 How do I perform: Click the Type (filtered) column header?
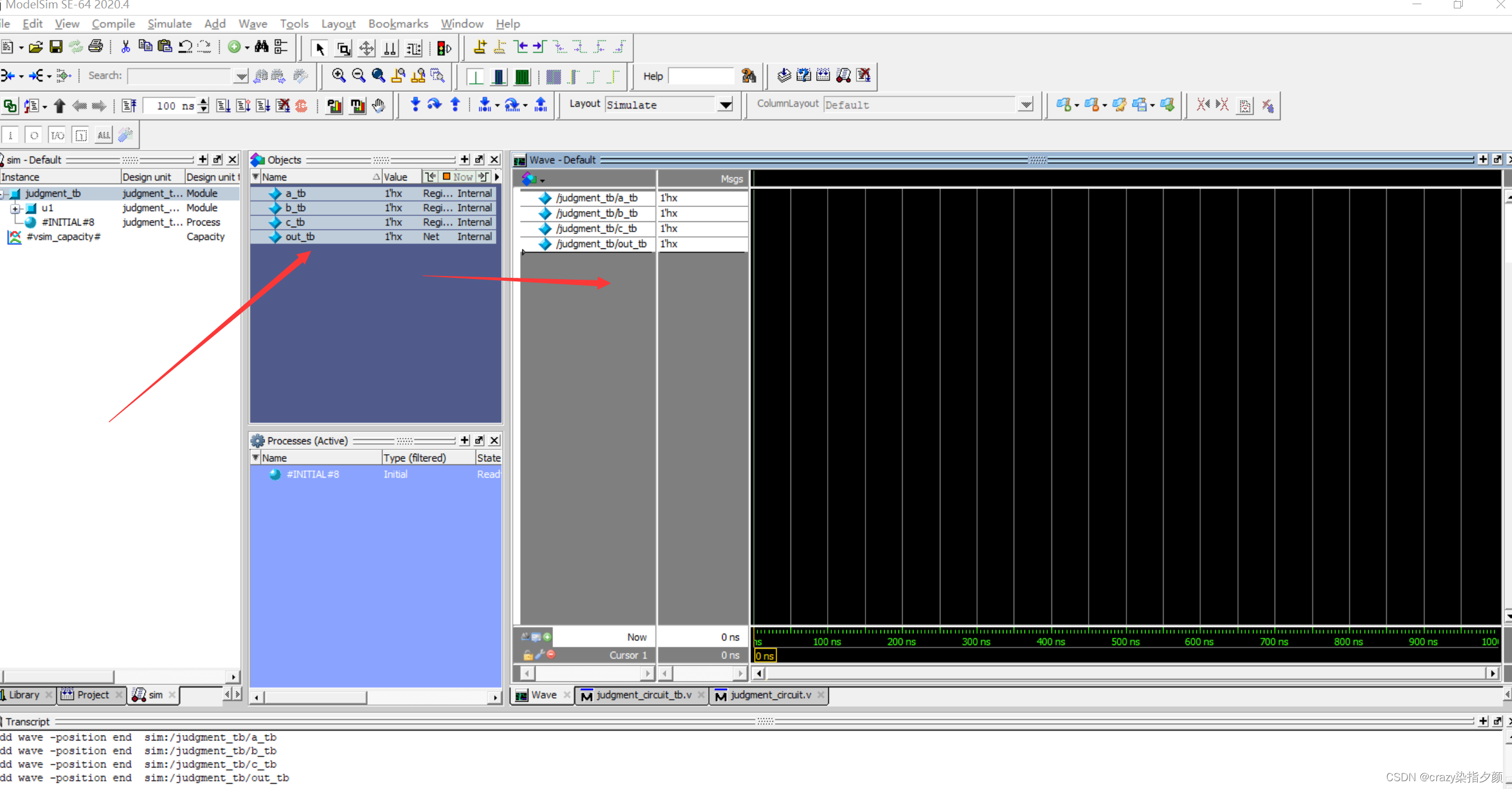pyautogui.click(x=428, y=458)
